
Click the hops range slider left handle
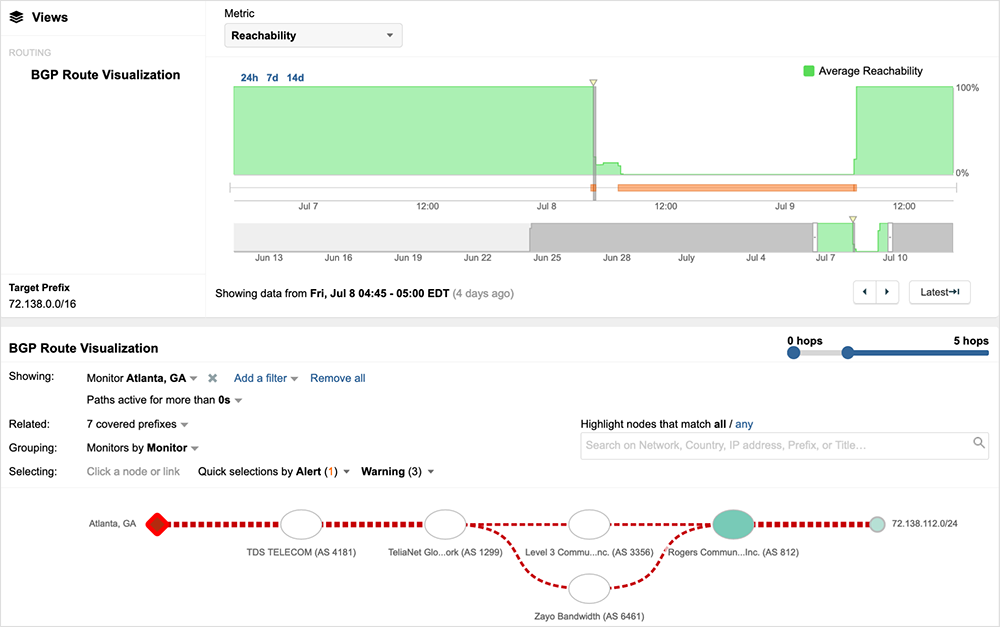tap(793, 352)
